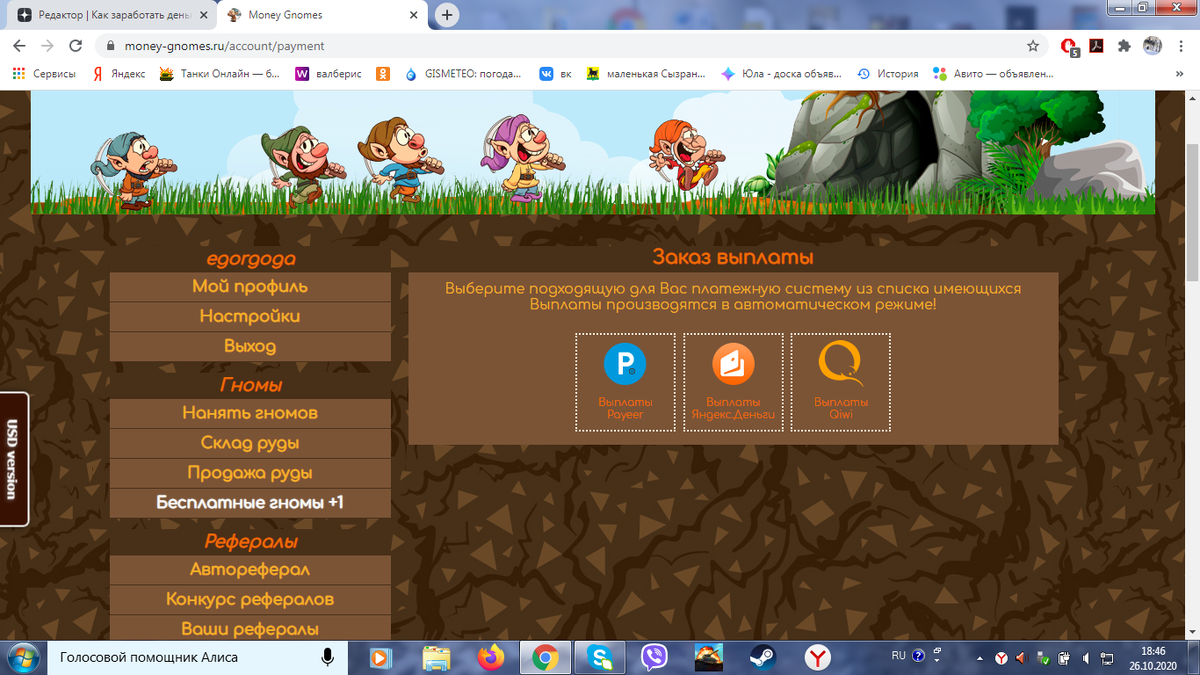Screen dimensions: 1200x675
Task: Open the Танки Онлайн bookmark
Action: pos(220,74)
